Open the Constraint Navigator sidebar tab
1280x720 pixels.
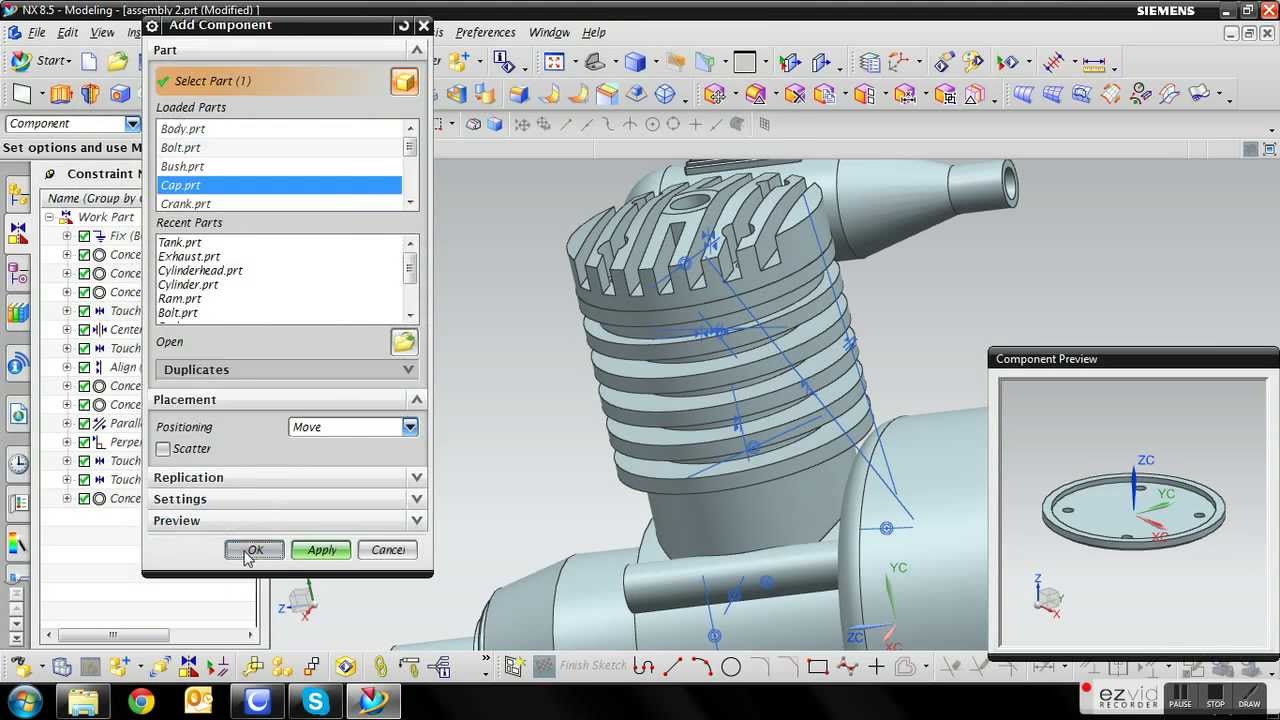coord(18,232)
